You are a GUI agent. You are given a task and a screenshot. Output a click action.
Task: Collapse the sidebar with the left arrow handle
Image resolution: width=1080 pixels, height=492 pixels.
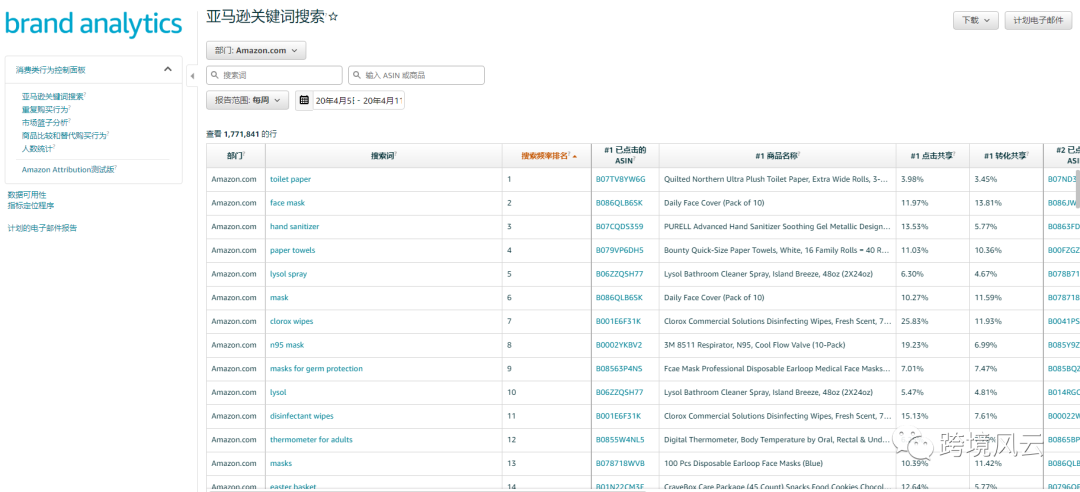(x=192, y=75)
